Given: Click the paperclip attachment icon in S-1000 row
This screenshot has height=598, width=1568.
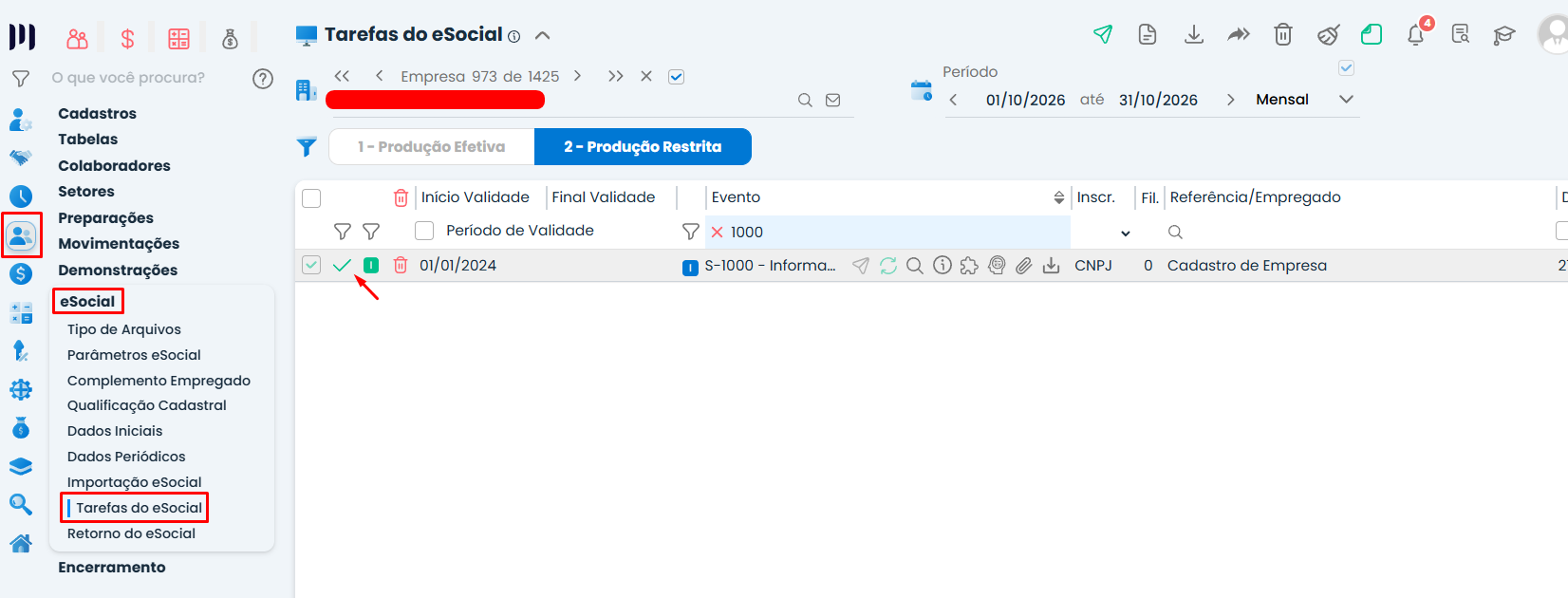Looking at the screenshot, I should pyautogui.click(x=1023, y=266).
